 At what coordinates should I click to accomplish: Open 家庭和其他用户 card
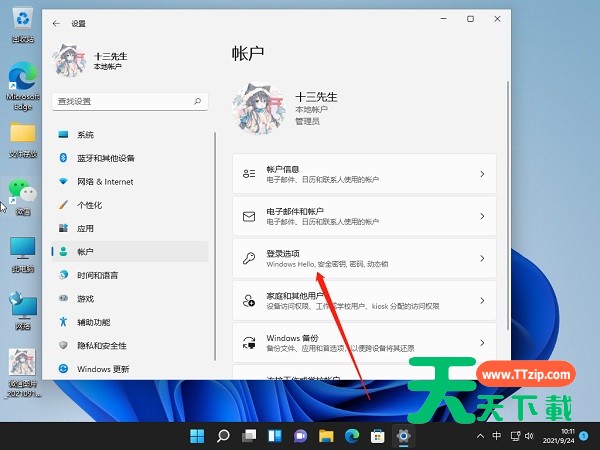pos(364,300)
